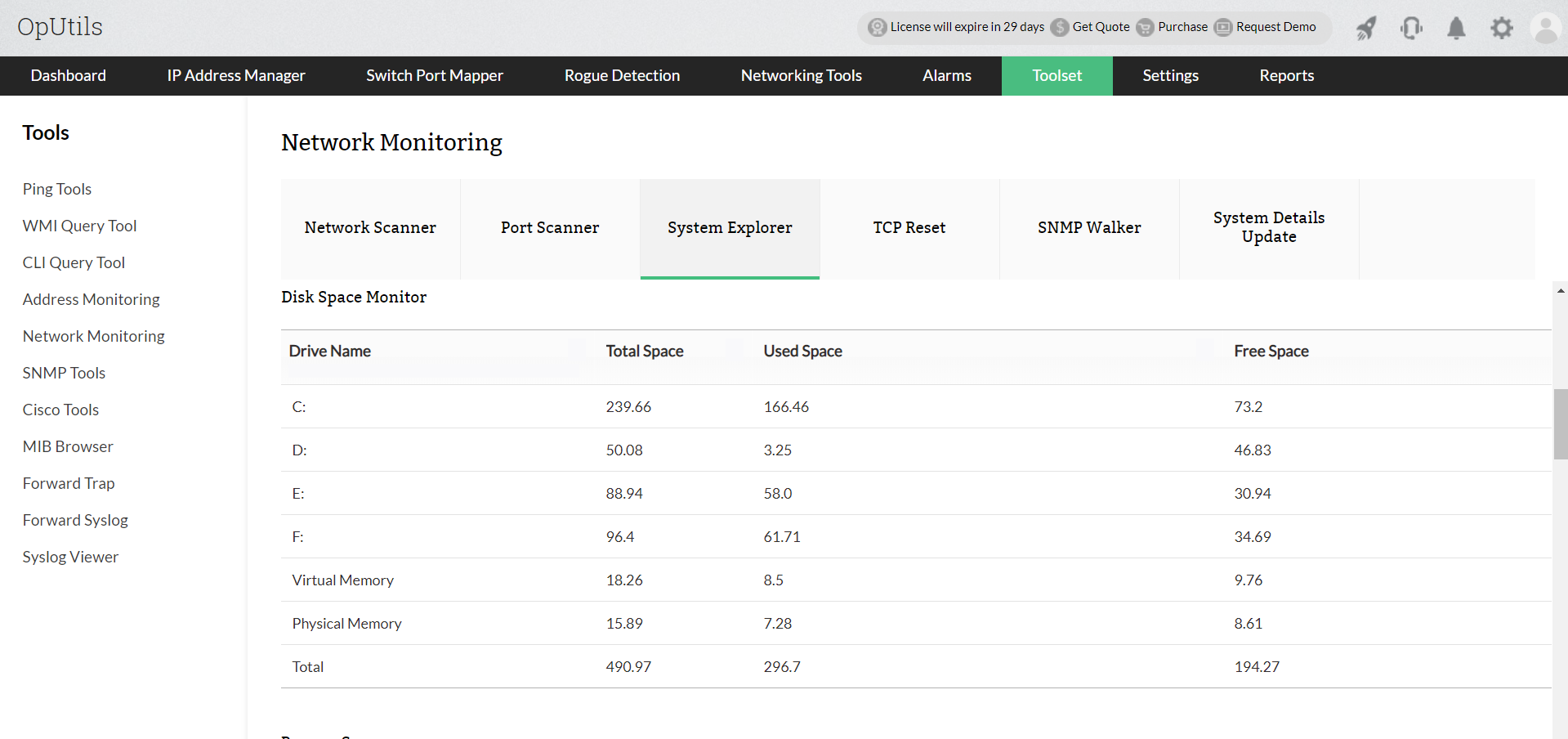Open the Syslog Viewer link
1568x739 pixels.
70,557
